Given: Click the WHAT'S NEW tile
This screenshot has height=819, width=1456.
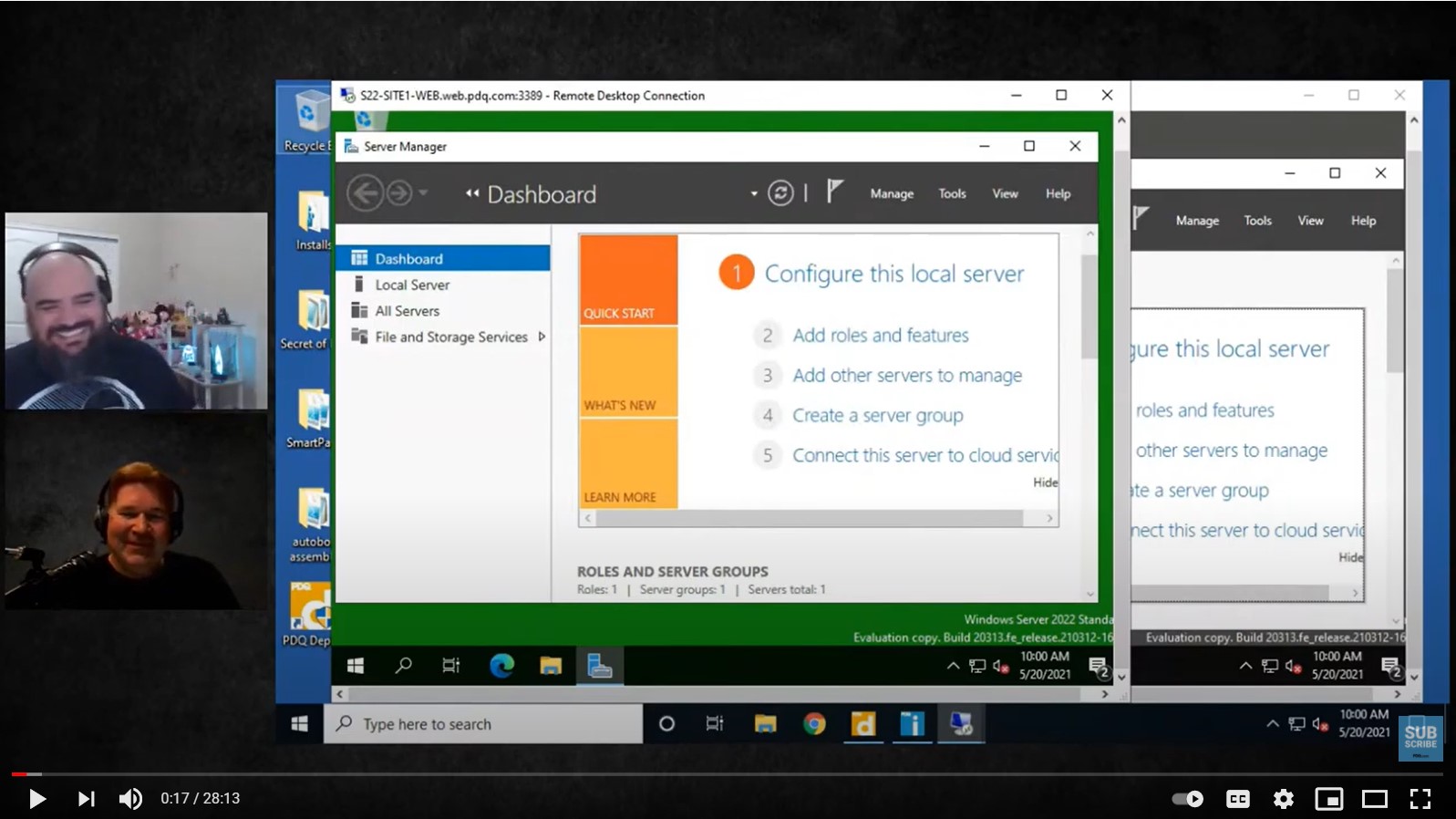Looking at the screenshot, I should [628, 372].
